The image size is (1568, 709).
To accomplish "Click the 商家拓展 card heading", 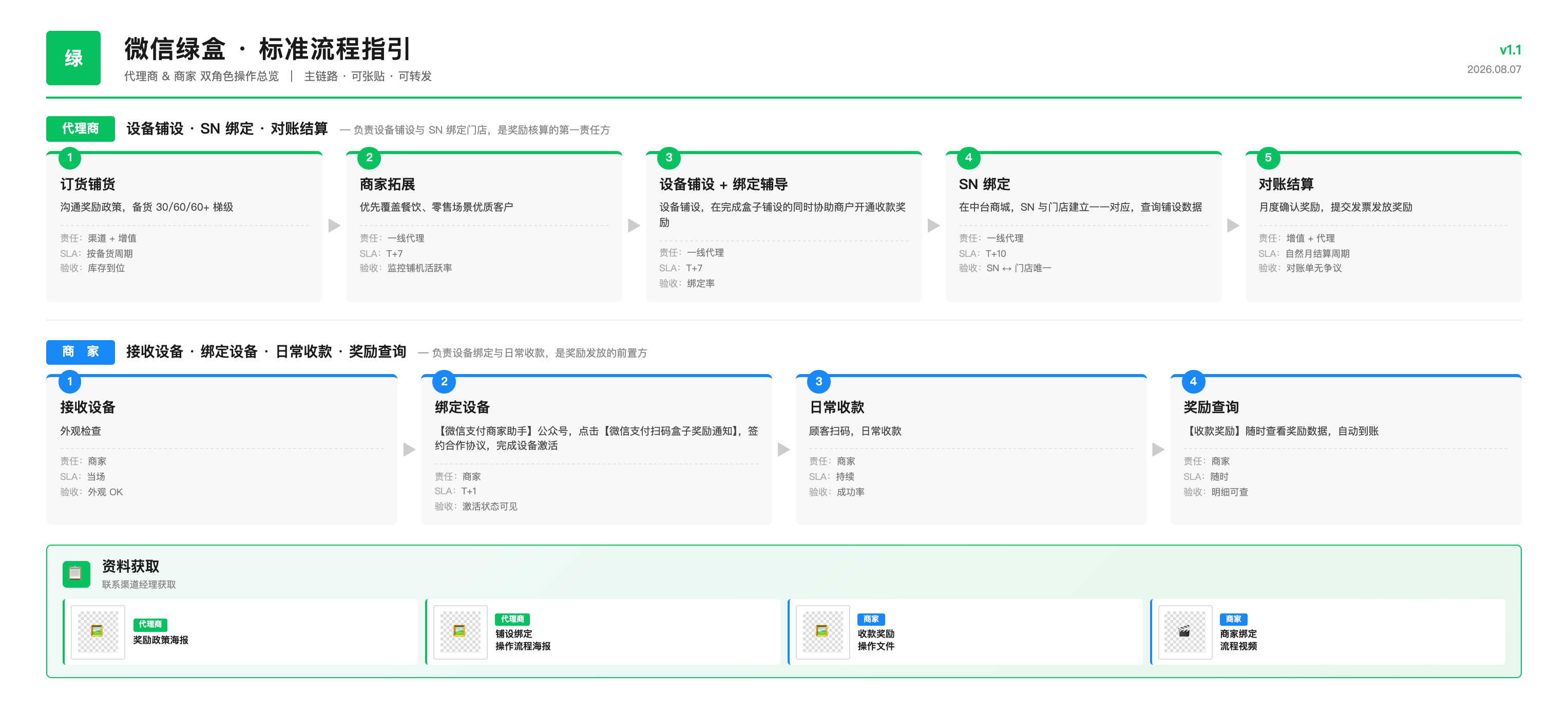I will [387, 184].
